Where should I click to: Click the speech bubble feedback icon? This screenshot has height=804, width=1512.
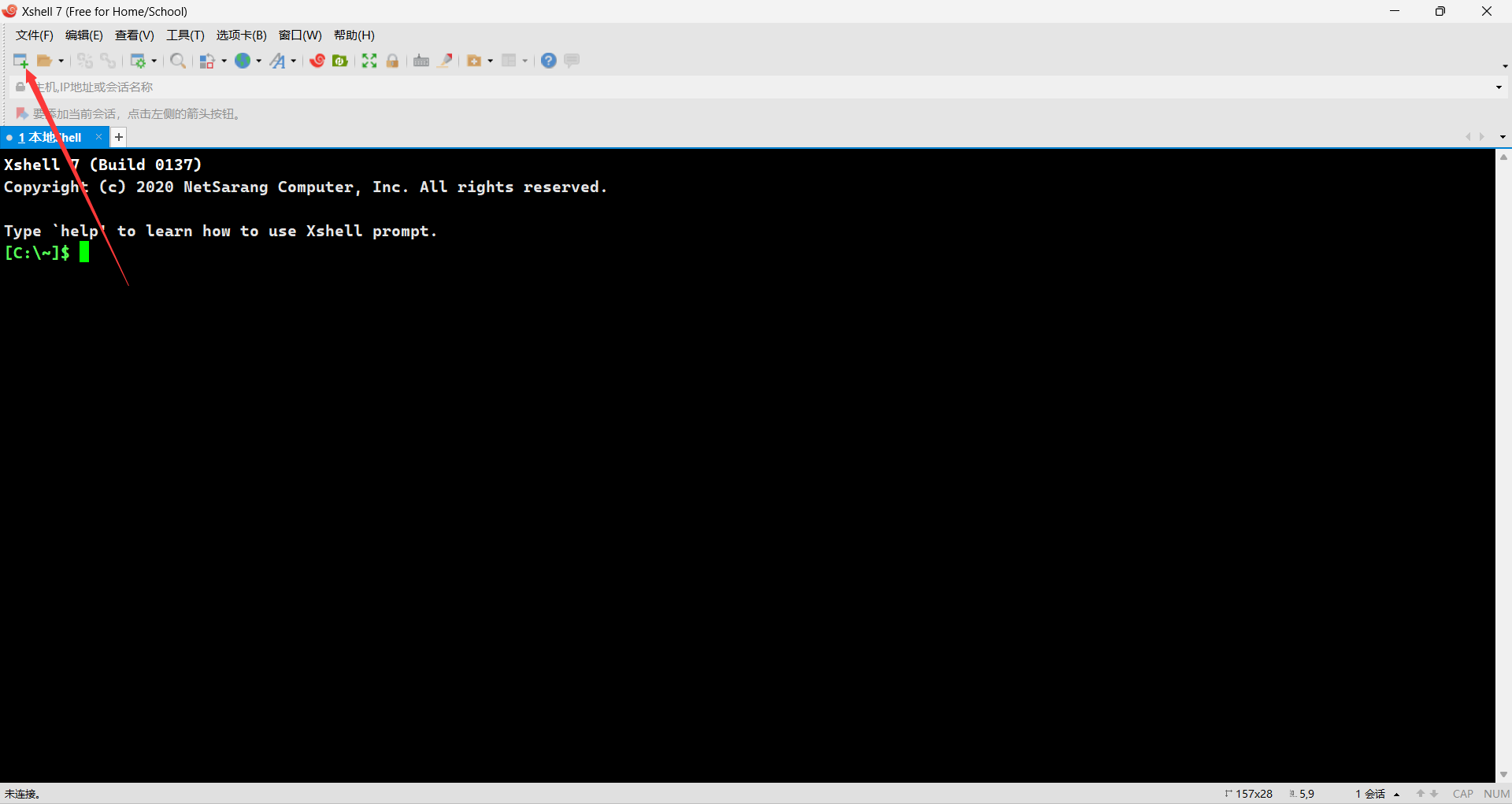[x=573, y=61]
